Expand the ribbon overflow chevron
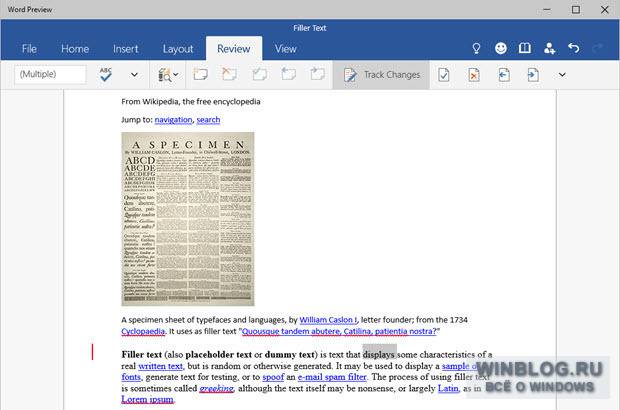This screenshot has height=410, width=620. (562, 75)
